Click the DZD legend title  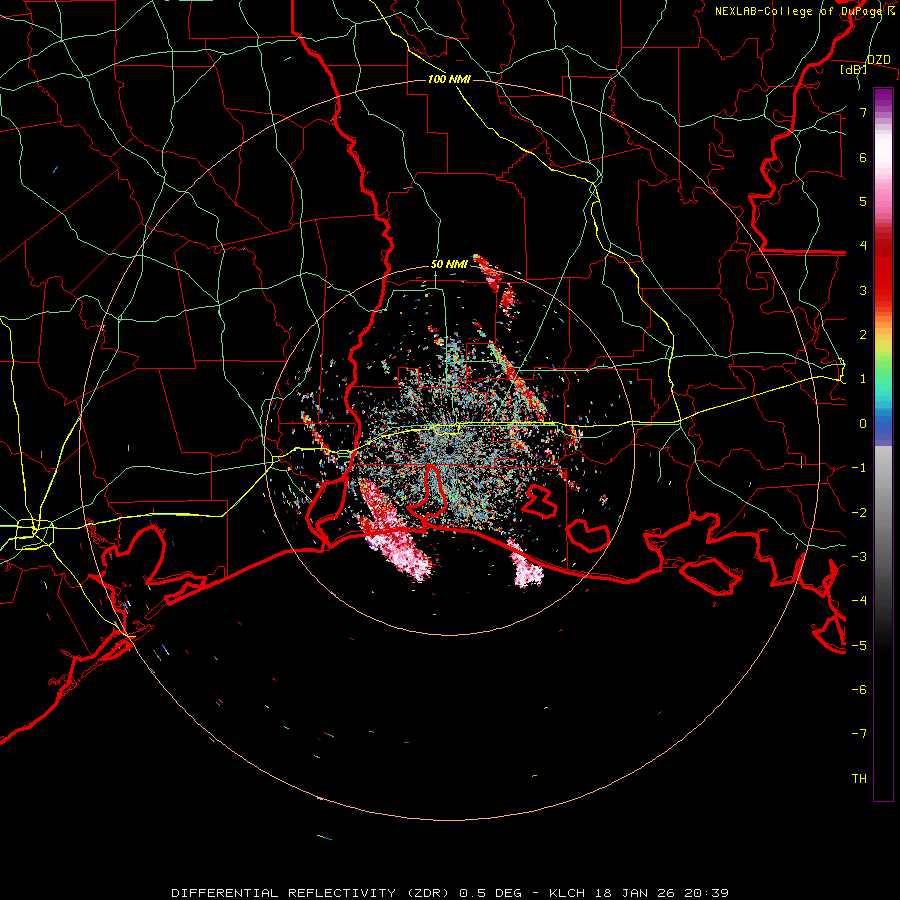click(x=879, y=60)
